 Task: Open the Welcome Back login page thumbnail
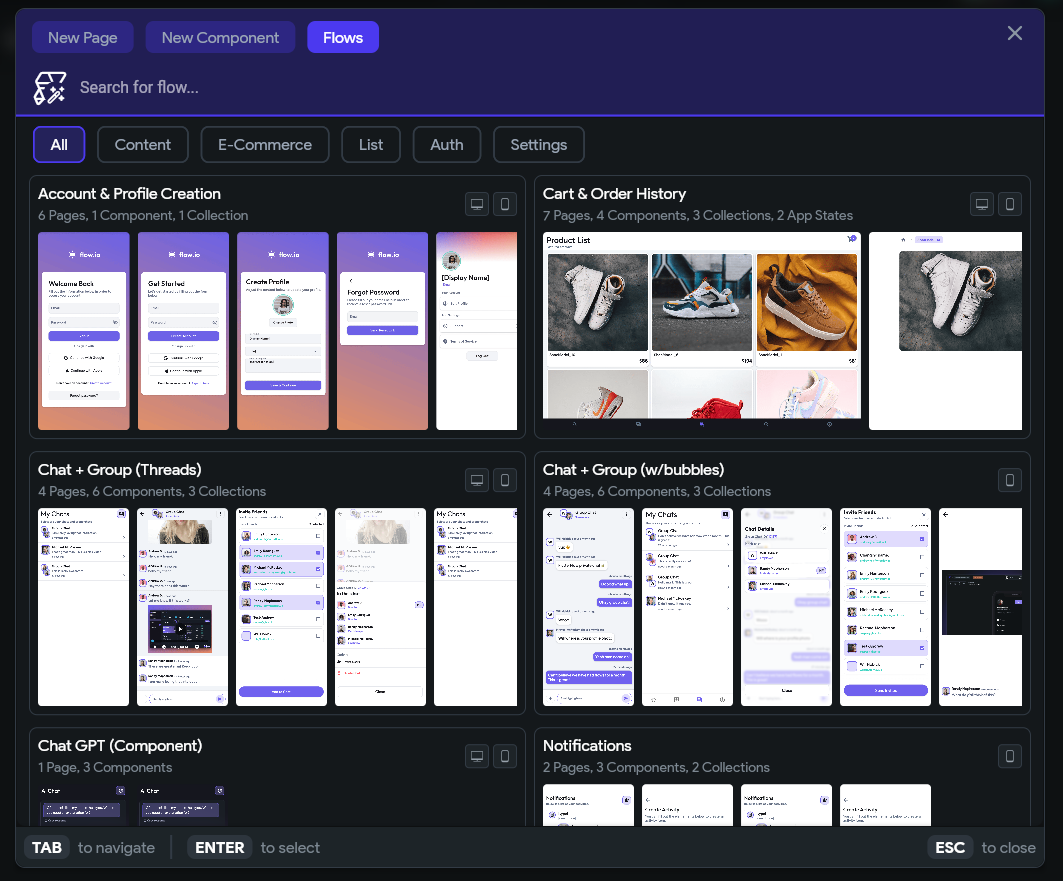[x=83, y=331]
